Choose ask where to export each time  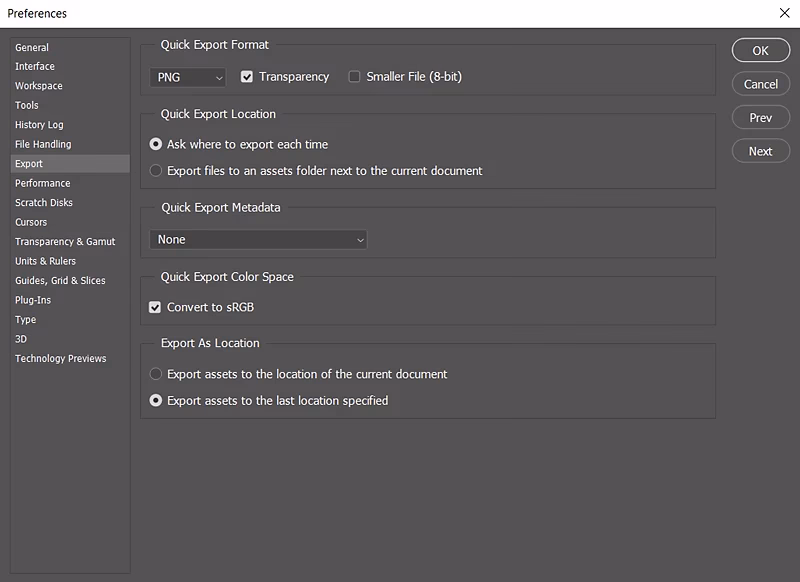click(x=157, y=144)
